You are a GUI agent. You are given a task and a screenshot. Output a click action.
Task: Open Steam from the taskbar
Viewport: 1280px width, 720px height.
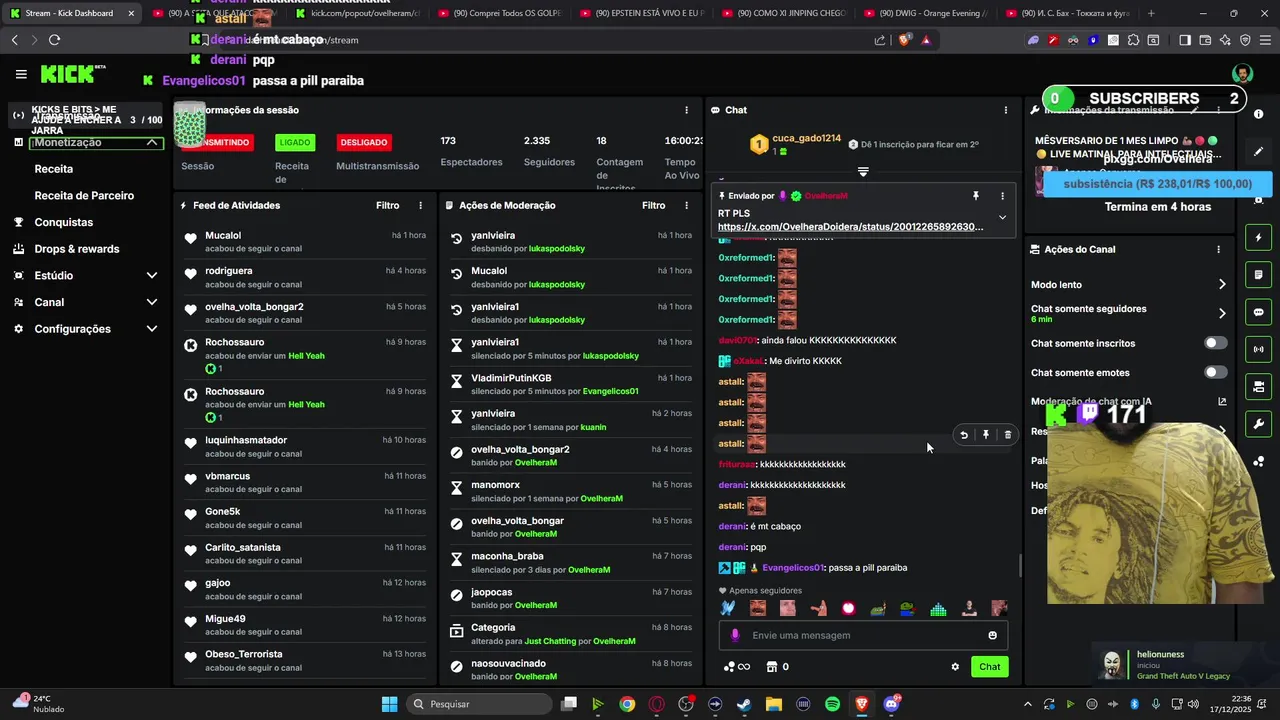744,704
